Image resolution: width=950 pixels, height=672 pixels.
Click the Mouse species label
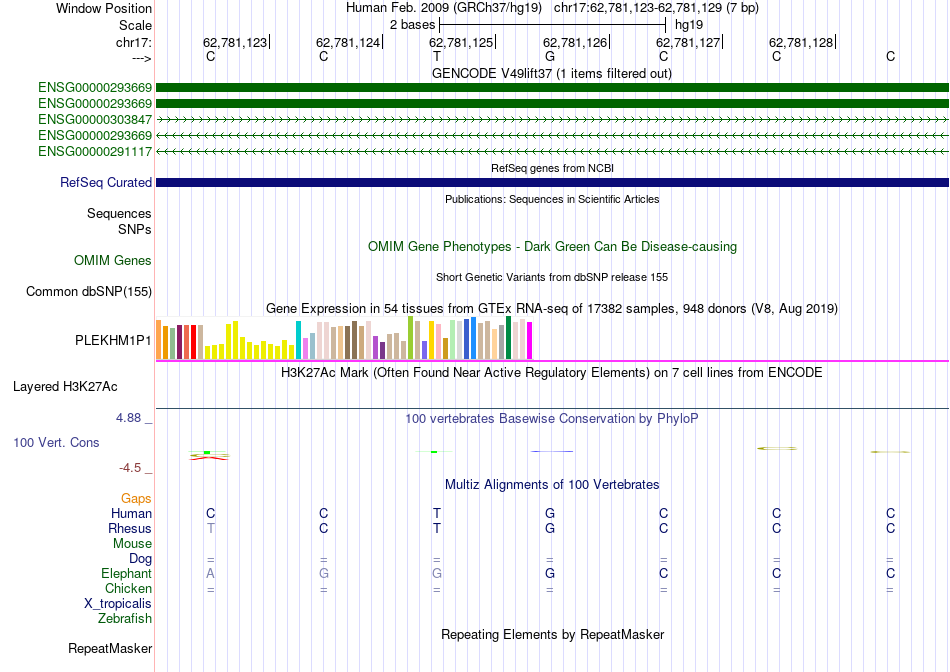pos(132,544)
